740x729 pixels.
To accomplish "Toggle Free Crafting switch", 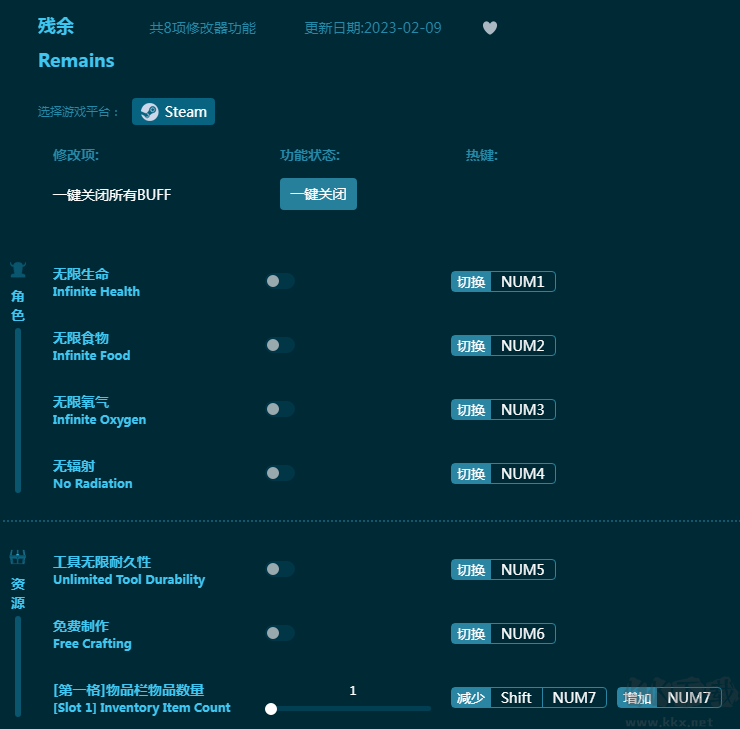I will click(x=280, y=633).
